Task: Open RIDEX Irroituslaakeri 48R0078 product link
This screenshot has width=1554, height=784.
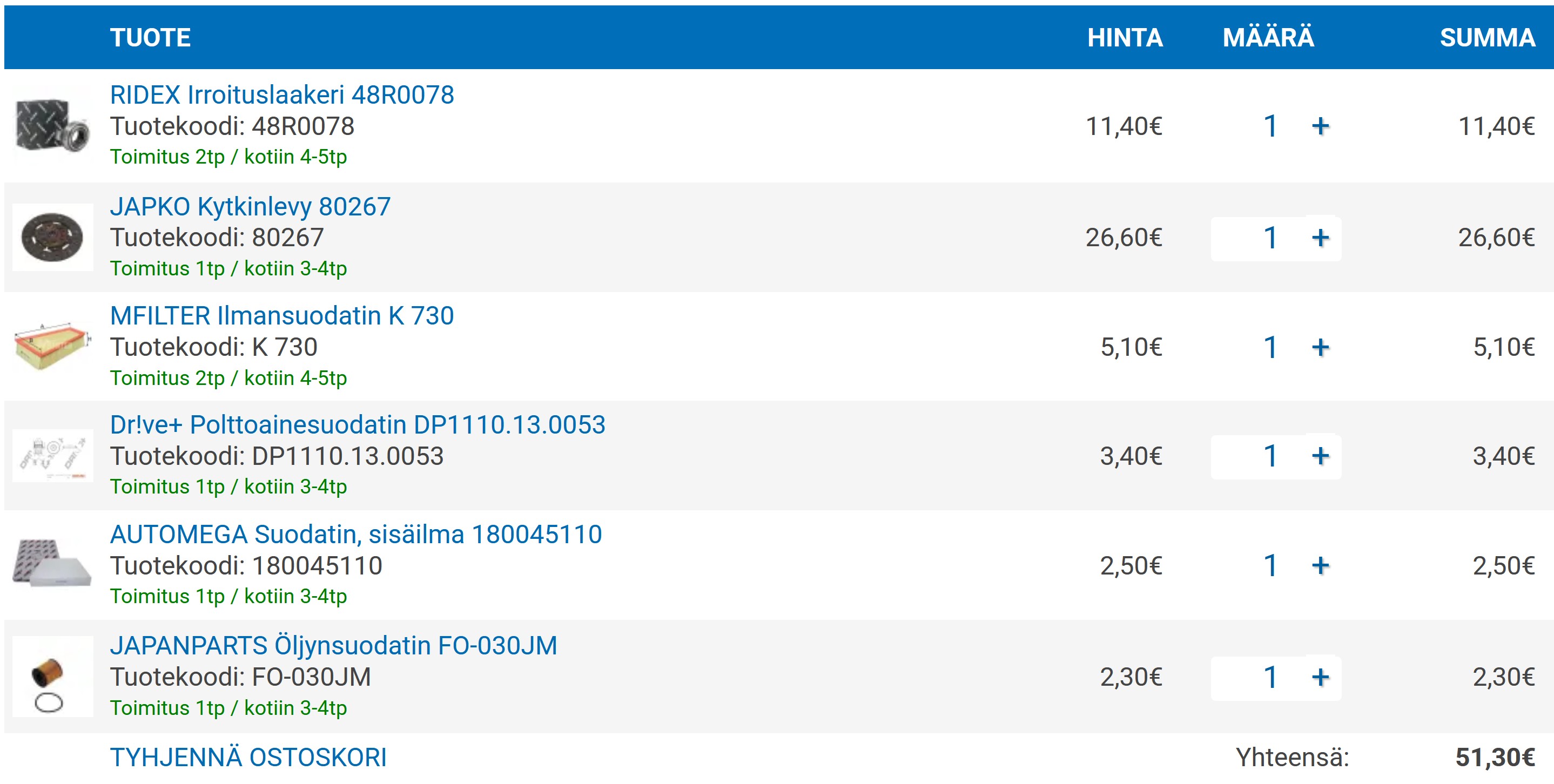Action: pyautogui.click(x=282, y=95)
